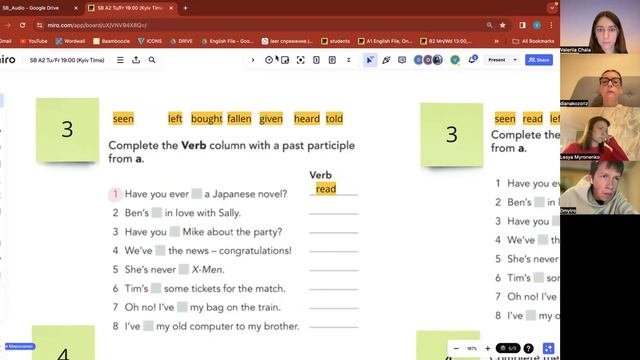The height and width of the screenshot is (360, 640).
Task: Select the highlighted word 'fallen'
Action: (x=239, y=119)
